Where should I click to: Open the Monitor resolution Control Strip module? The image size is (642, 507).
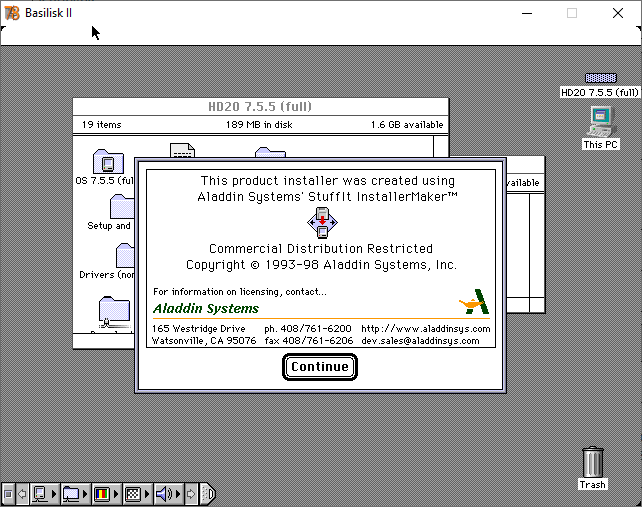coord(133,494)
